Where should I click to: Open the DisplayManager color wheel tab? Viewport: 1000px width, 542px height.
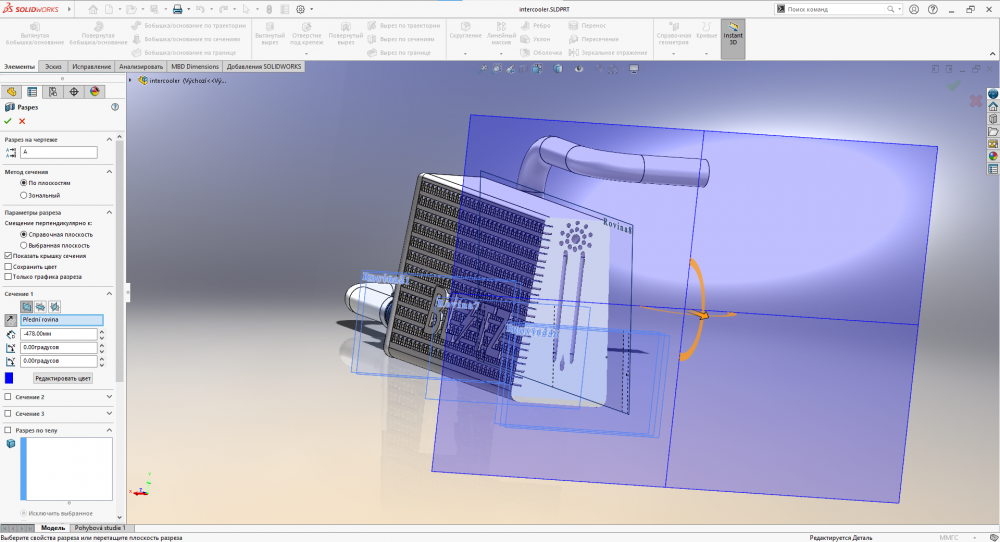tap(95, 91)
